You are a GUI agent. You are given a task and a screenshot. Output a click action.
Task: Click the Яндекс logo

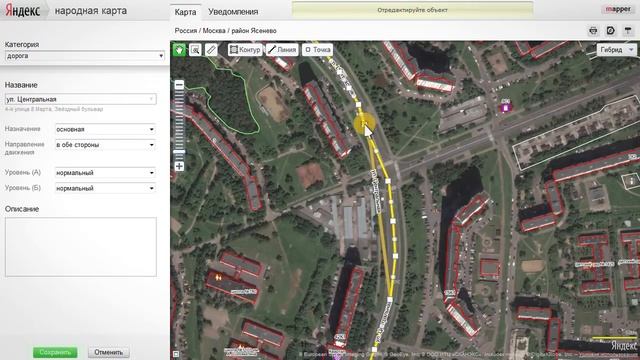(23, 11)
